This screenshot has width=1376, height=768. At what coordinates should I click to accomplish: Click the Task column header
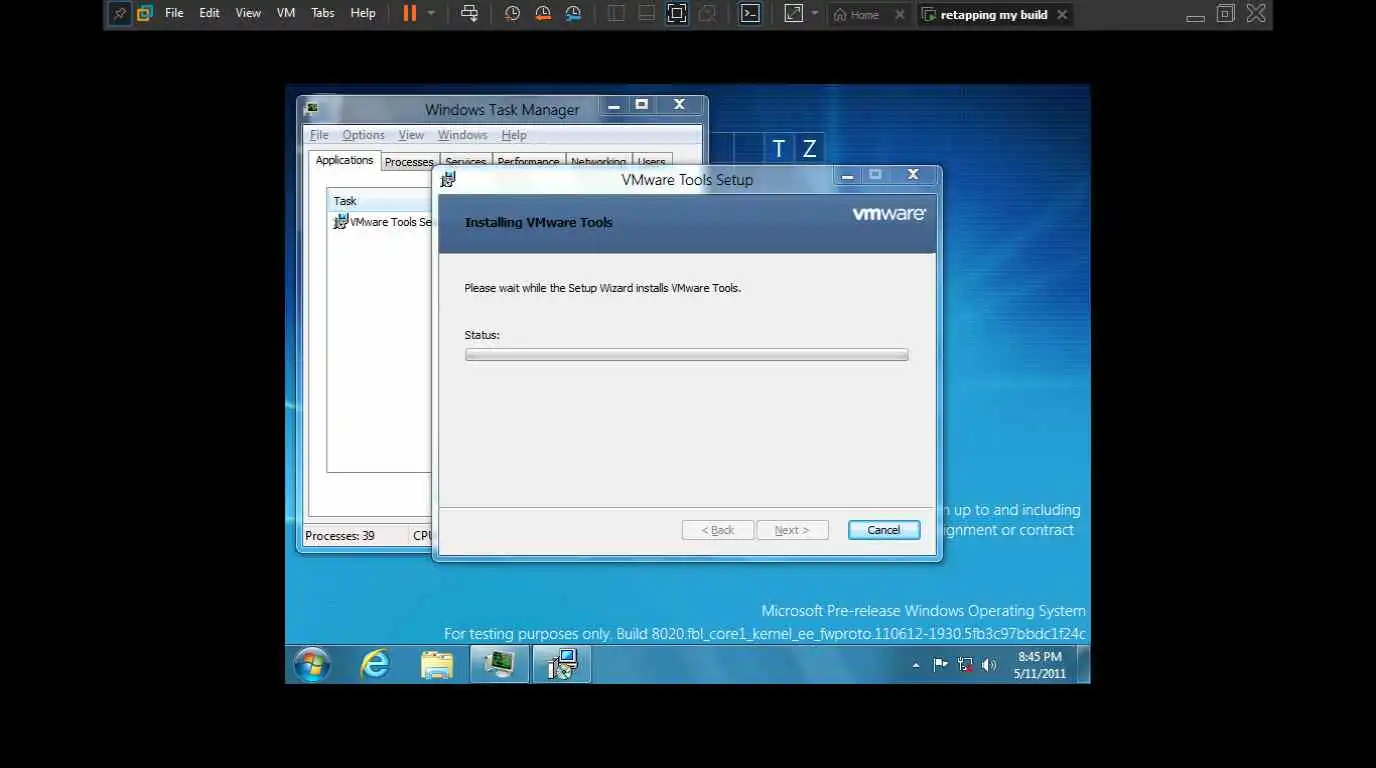380,201
